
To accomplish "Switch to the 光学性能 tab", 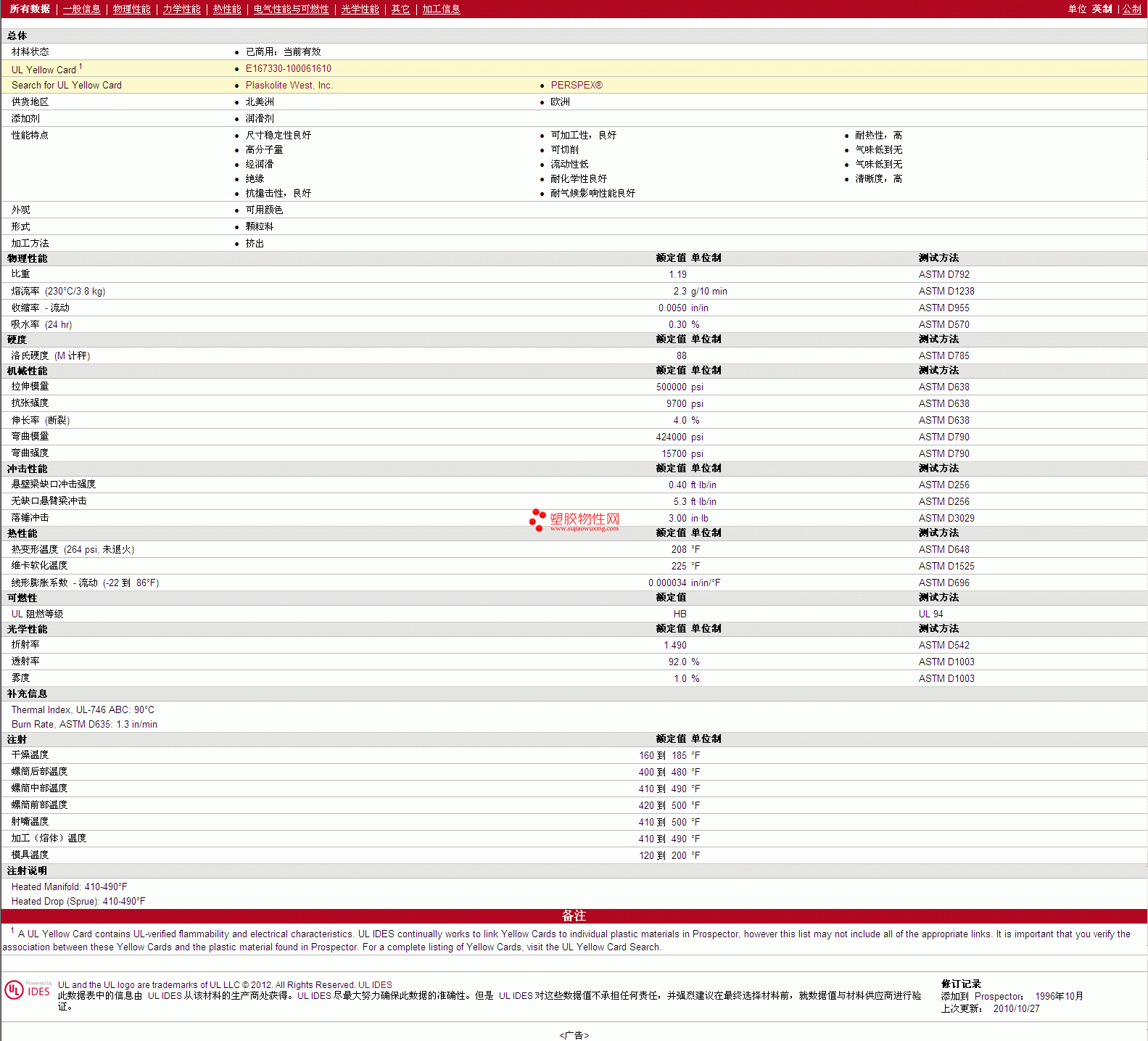I will tap(360, 9).
